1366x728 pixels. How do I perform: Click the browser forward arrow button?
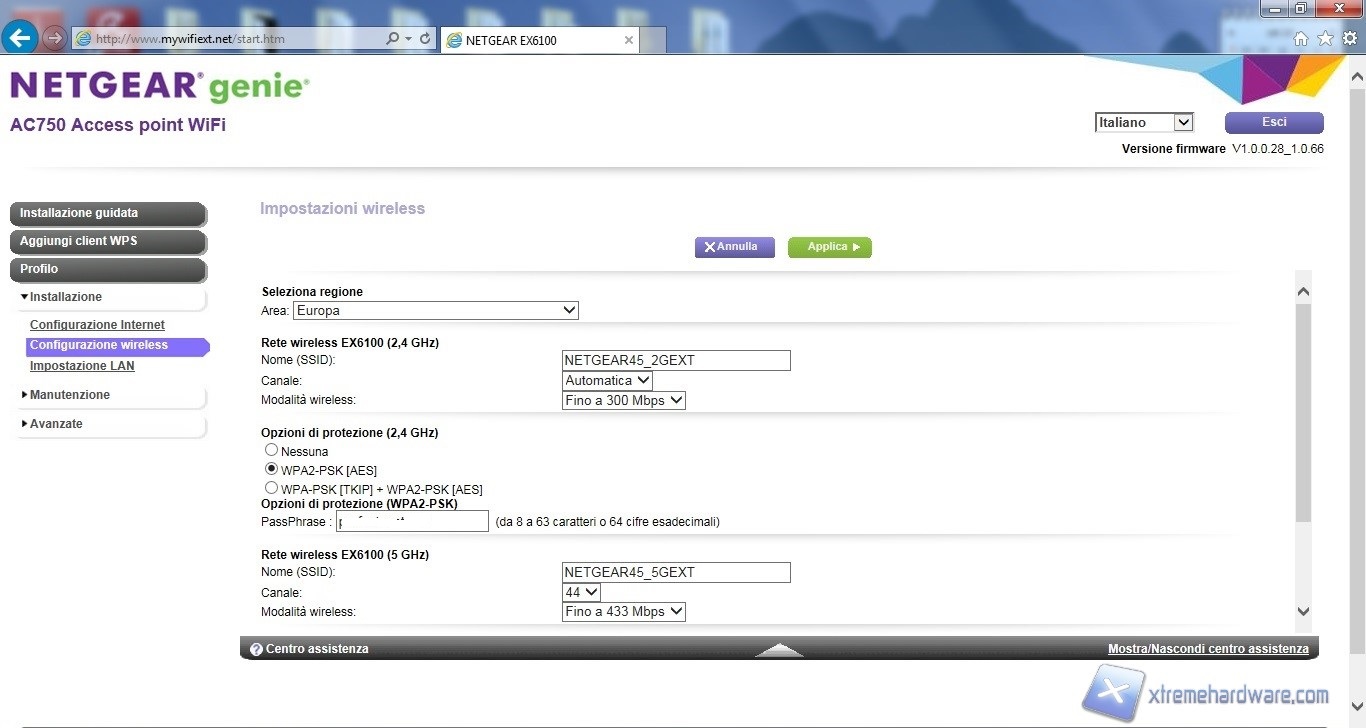(55, 39)
